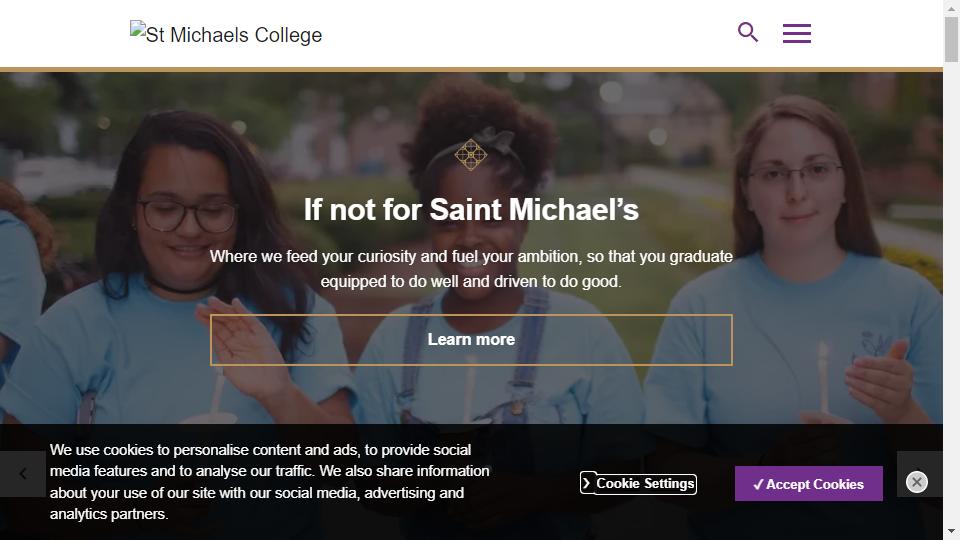Click the Learn more button

[471, 340]
